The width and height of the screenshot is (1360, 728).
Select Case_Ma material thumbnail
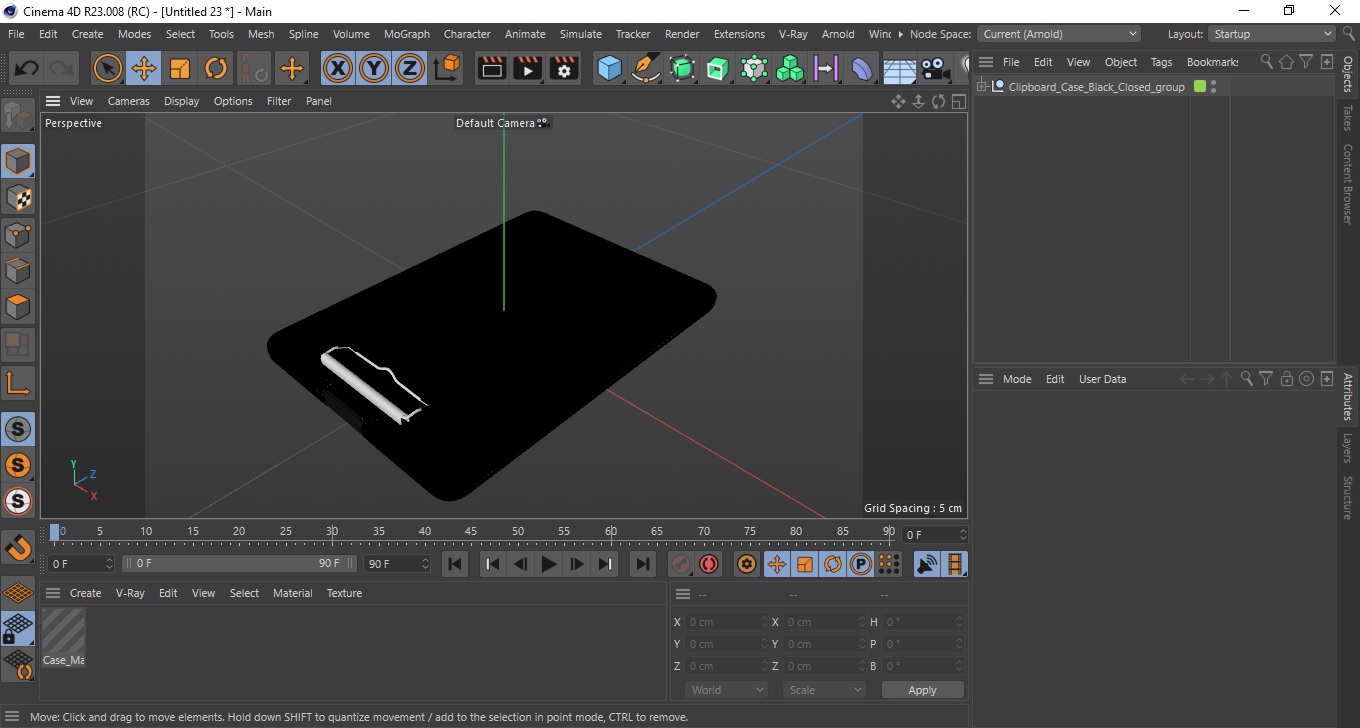(63, 631)
